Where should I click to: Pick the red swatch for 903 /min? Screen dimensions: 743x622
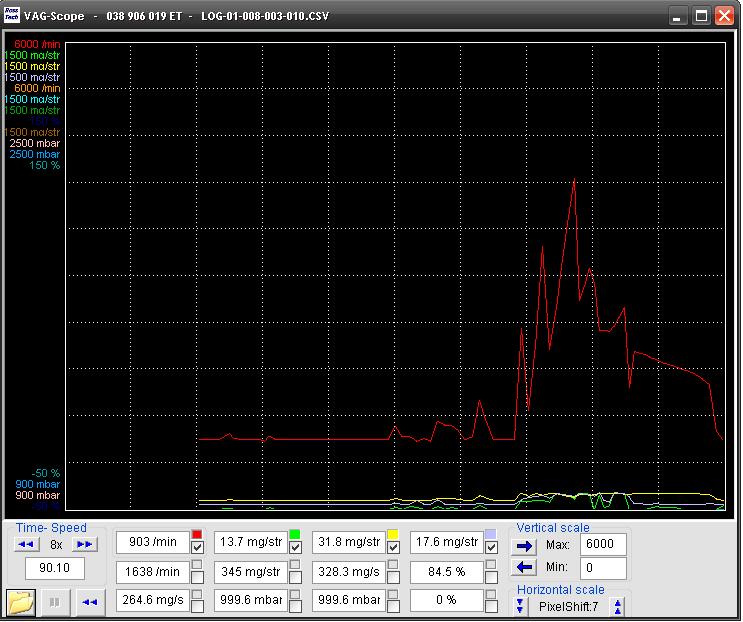(197, 535)
